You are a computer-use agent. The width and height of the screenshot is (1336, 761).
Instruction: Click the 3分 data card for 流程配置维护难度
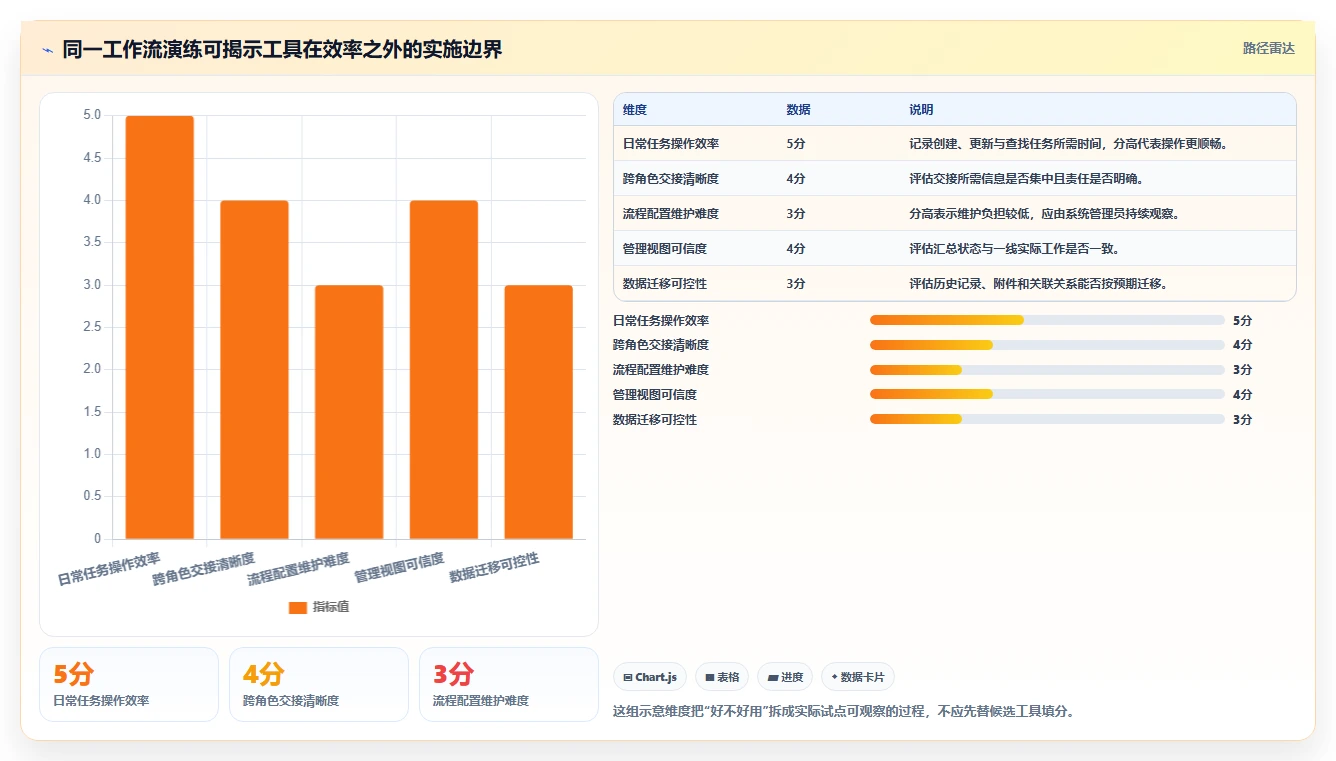509,684
